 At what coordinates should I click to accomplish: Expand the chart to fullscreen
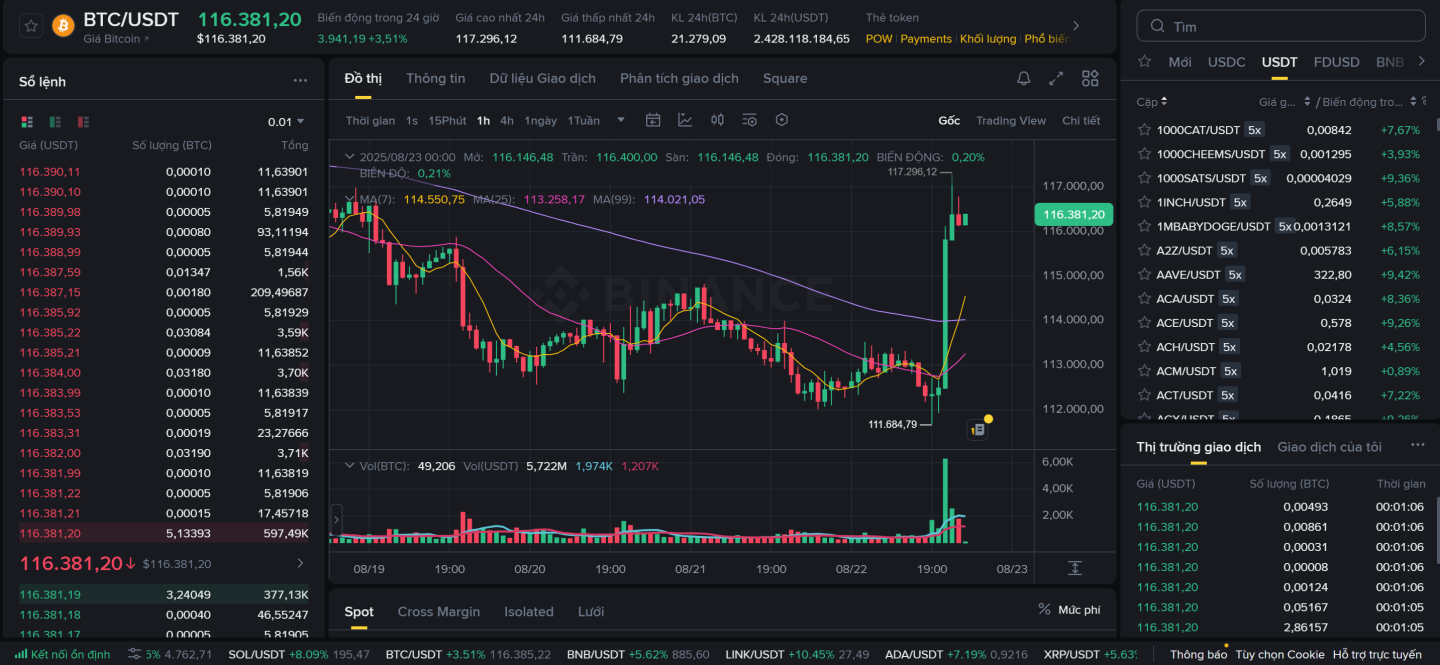click(x=1056, y=78)
